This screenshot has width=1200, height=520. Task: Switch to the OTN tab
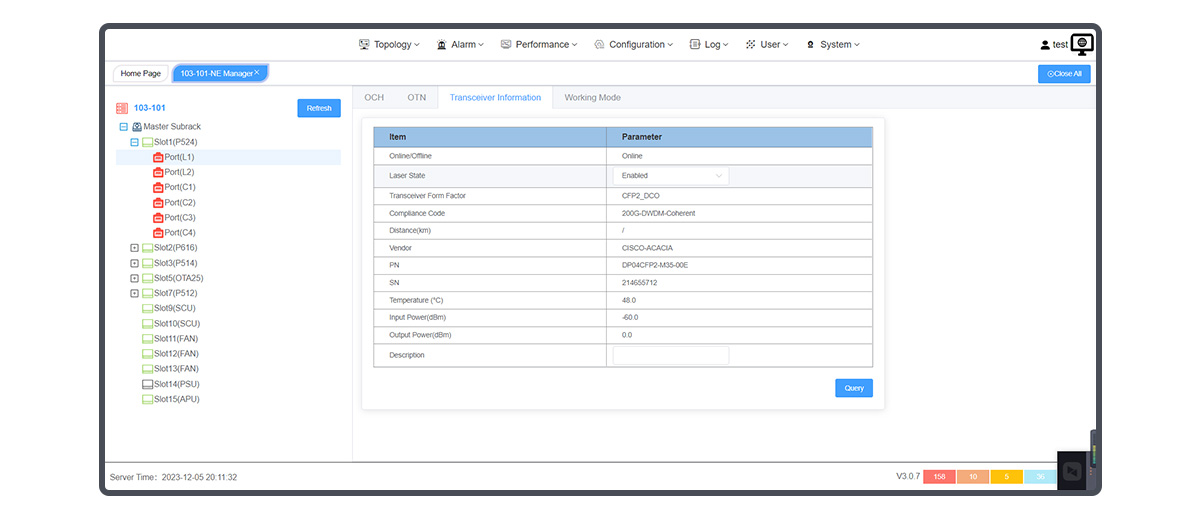click(417, 98)
